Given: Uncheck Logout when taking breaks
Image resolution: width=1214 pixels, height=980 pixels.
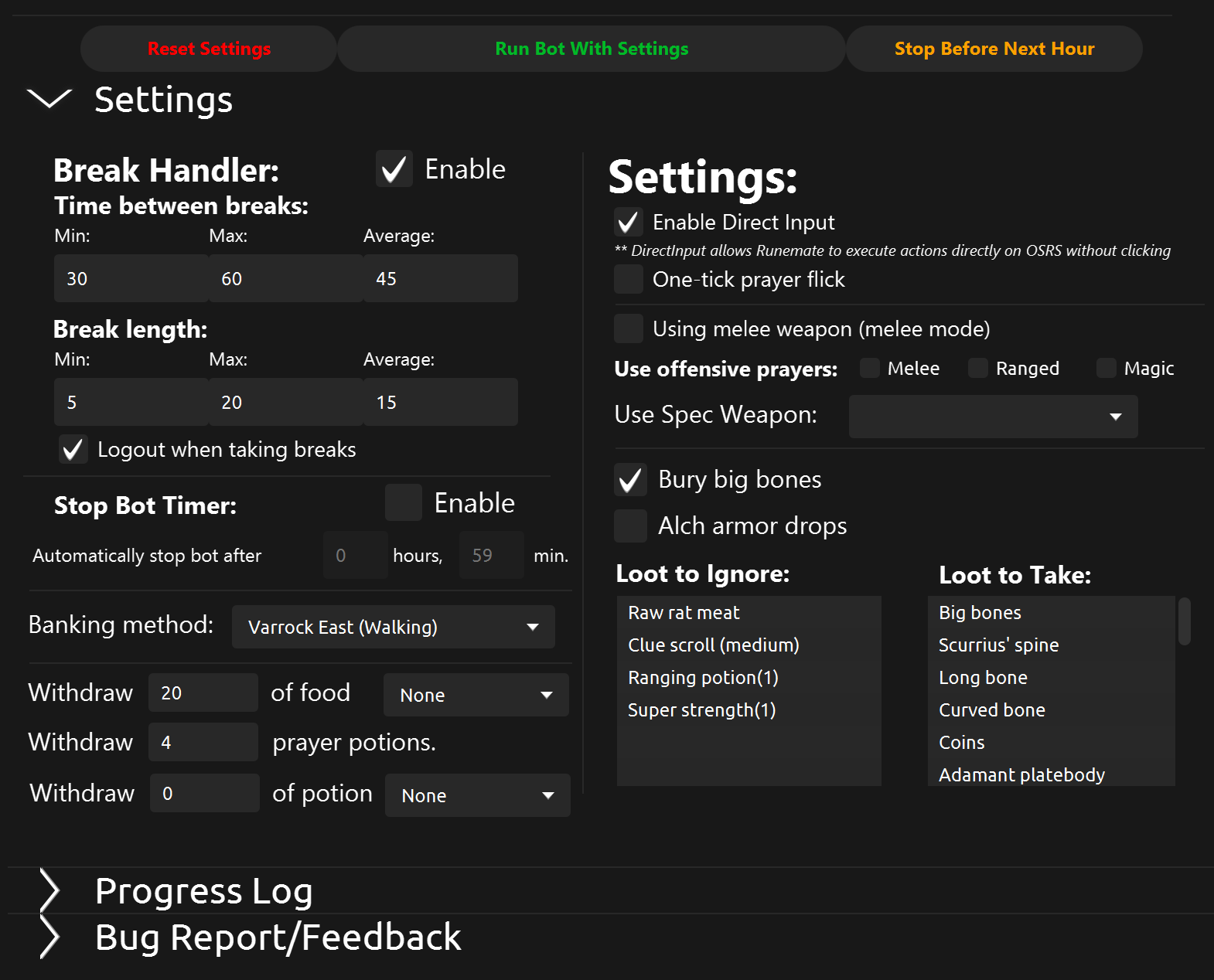Looking at the screenshot, I should tap(73, 450).
